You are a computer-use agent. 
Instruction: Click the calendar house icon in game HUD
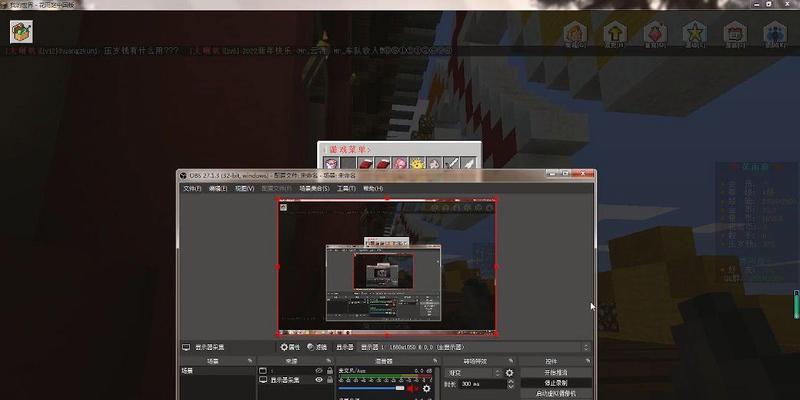pyautogui.click(x=735, y=35)
